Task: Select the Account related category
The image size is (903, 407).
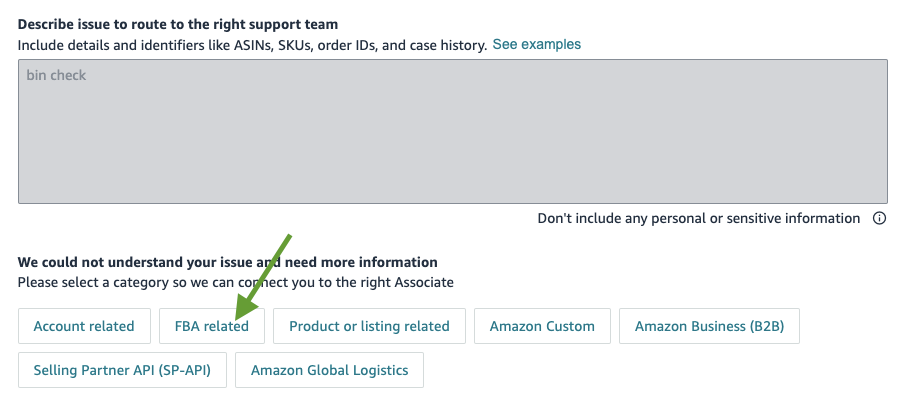Action: pyautogui.click(x=84, y=326)
